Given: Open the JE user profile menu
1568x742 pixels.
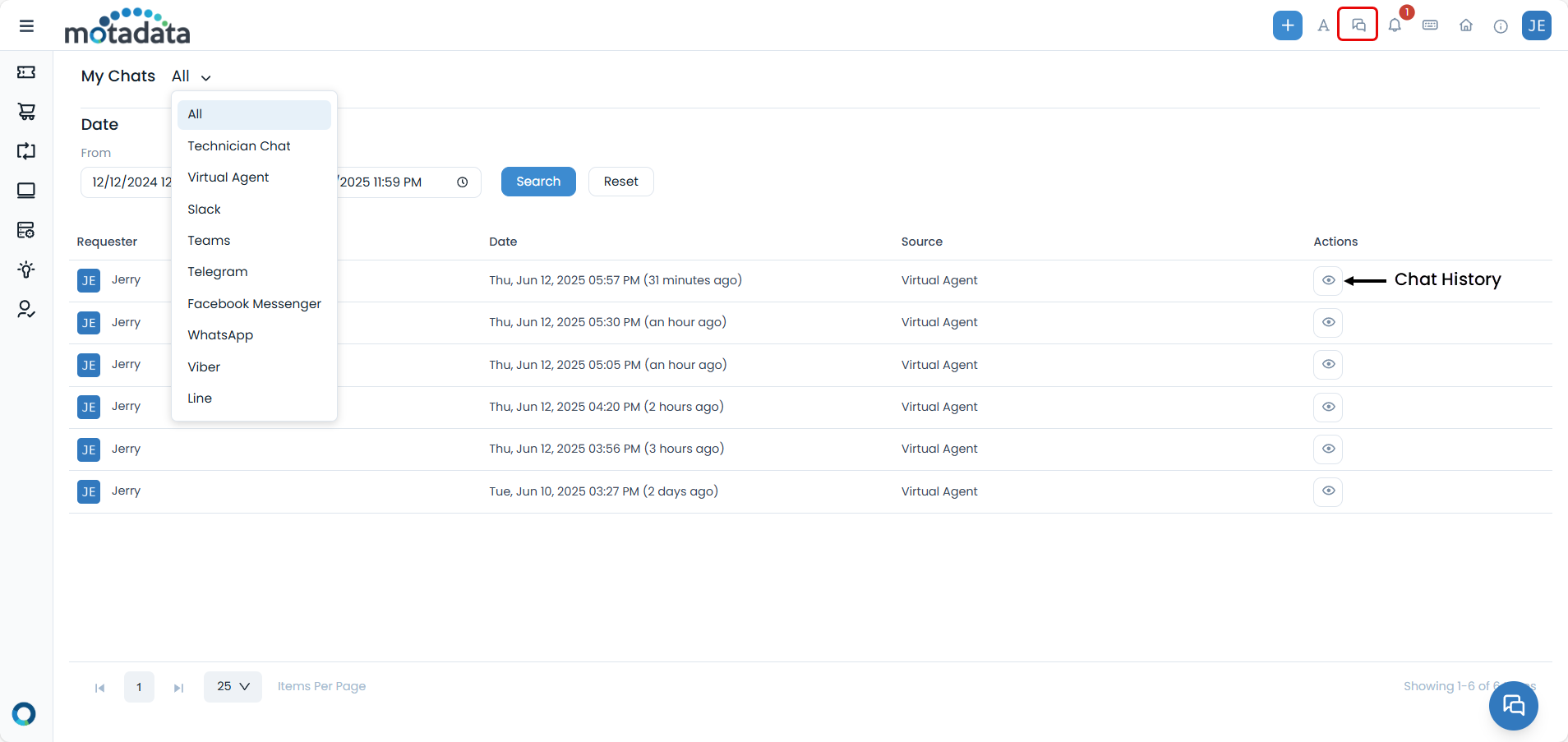Looking at the screenshot, I should [1536, 25].
